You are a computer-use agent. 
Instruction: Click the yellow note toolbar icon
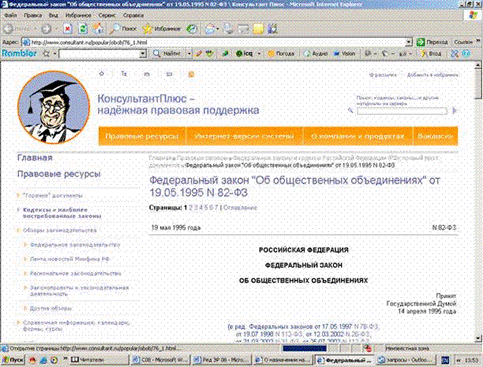coord(258,29)
